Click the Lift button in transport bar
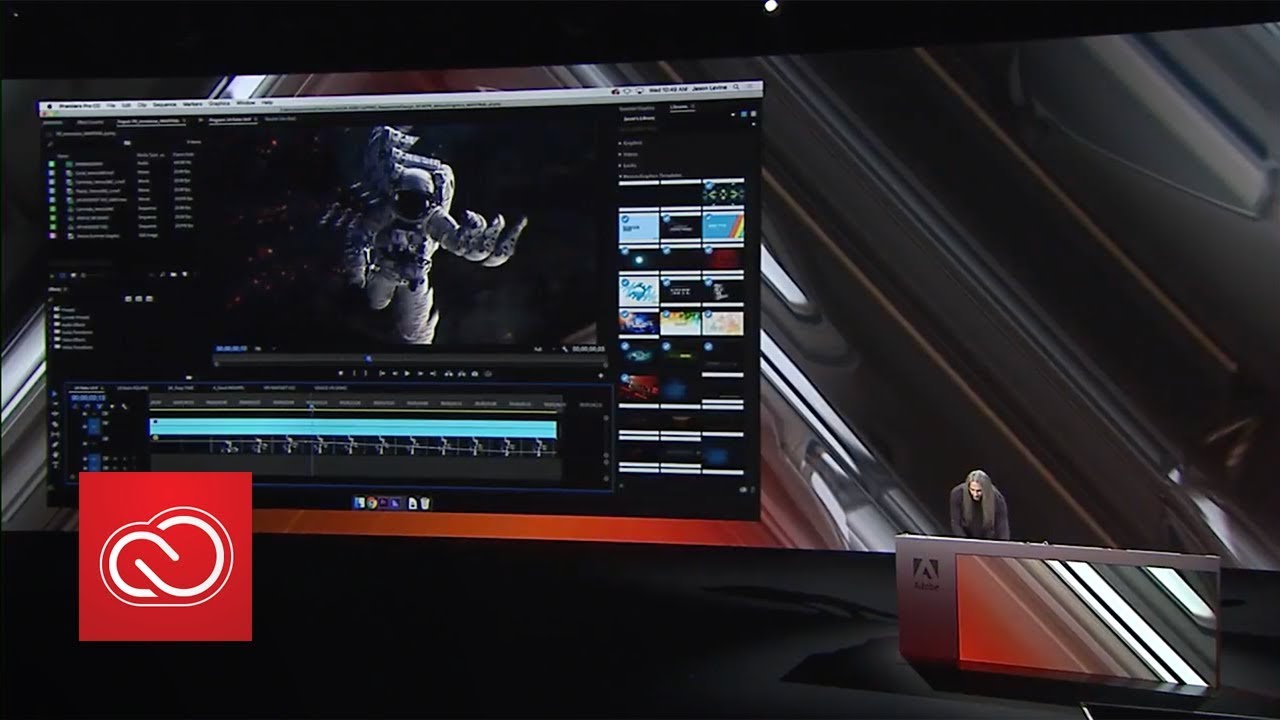Viewport: 1280px width, 720px height. click(x=449, y=373)
